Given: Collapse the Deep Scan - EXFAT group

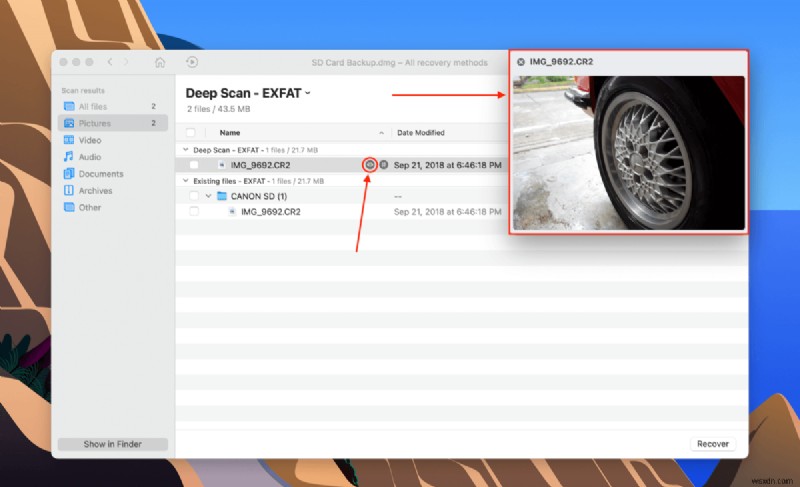Looking at the screenshot, I should click(x=186, y=149).
